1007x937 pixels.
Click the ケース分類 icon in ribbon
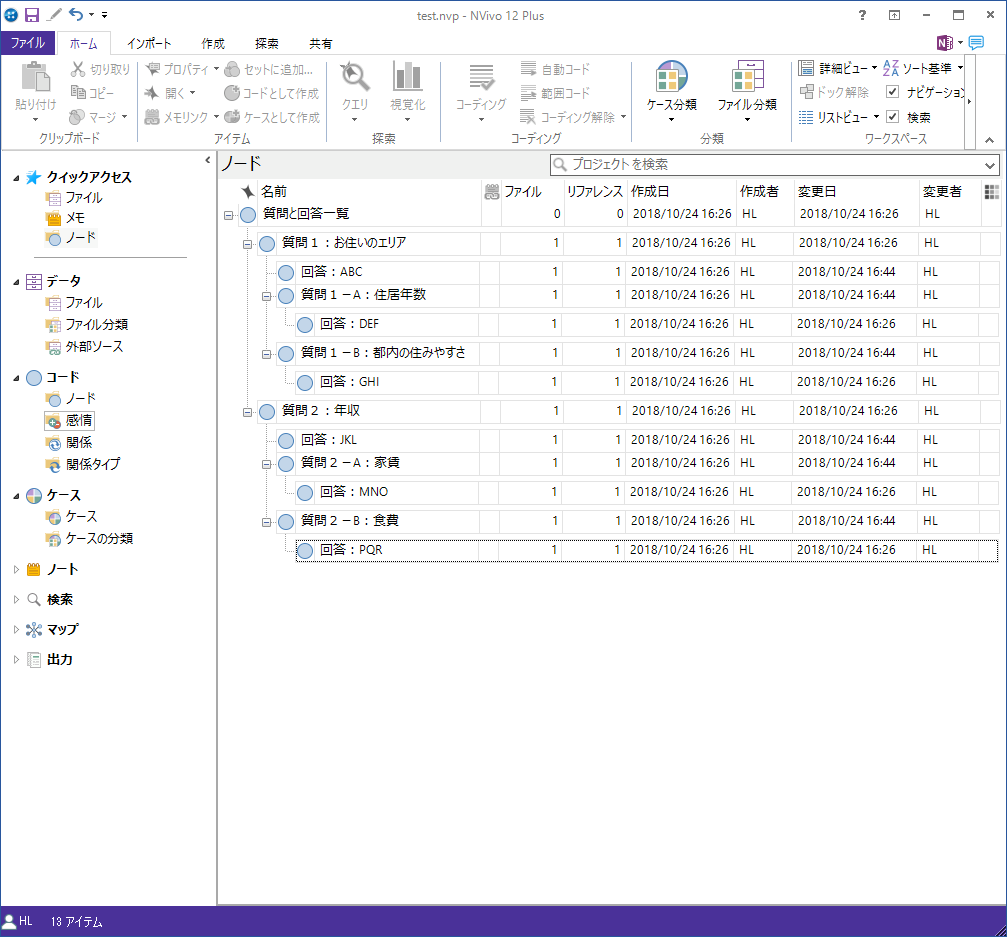point(671,79)
